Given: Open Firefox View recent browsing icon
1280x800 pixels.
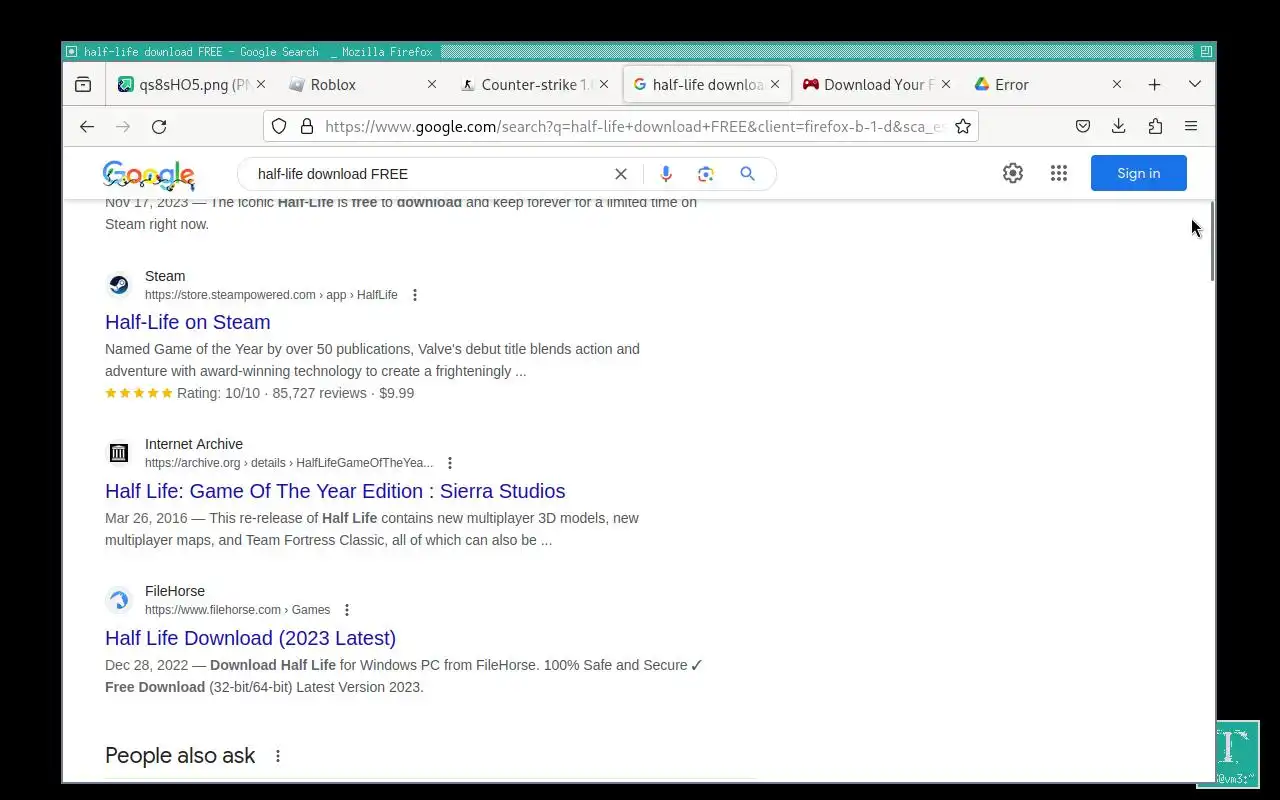Looking at the screenshot, I should pos(83,85).
